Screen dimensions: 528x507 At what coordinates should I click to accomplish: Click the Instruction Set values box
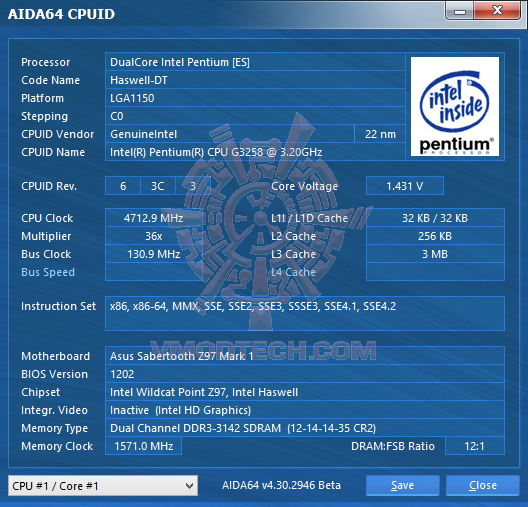[x=305, y=313]
